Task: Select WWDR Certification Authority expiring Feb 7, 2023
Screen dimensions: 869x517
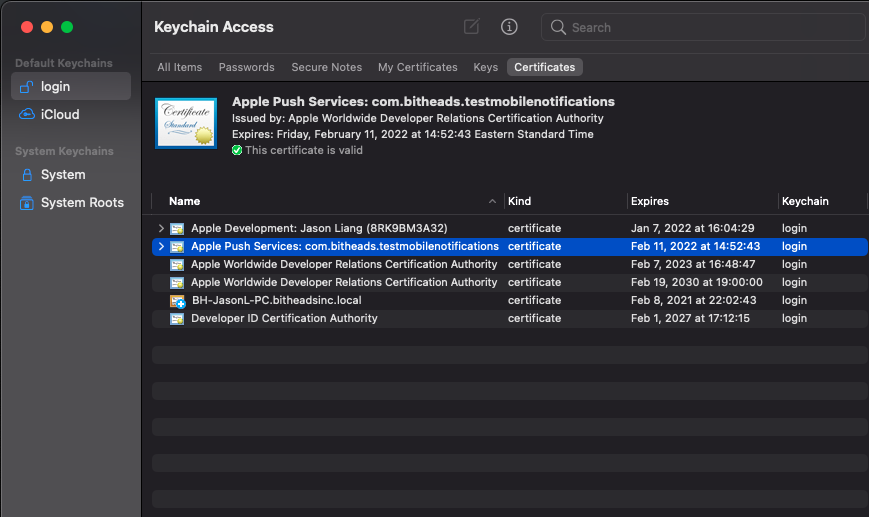Action: pos(510,264)
